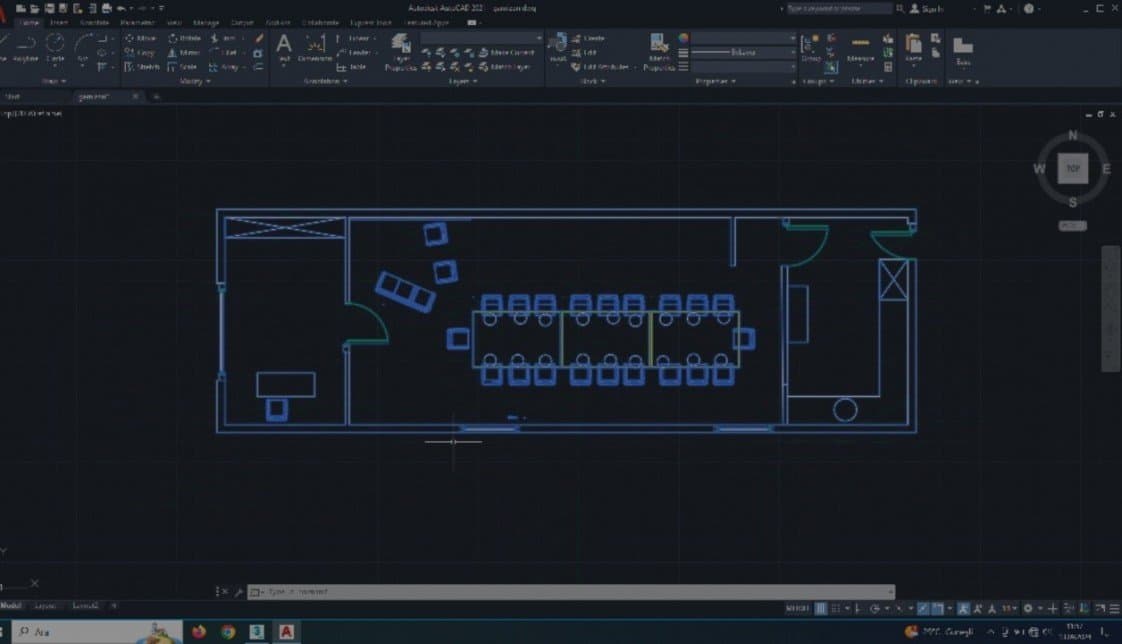
Task: Click the Paste clipboard button
Action: pos(913,48)
